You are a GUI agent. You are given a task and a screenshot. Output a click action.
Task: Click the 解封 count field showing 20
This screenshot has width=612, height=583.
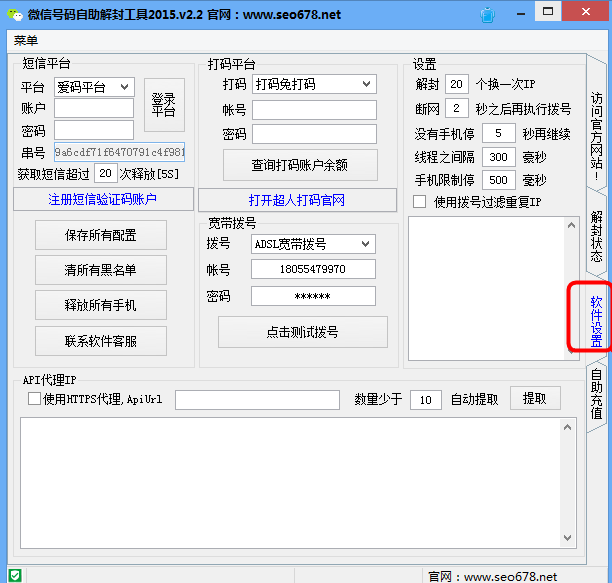457,84
